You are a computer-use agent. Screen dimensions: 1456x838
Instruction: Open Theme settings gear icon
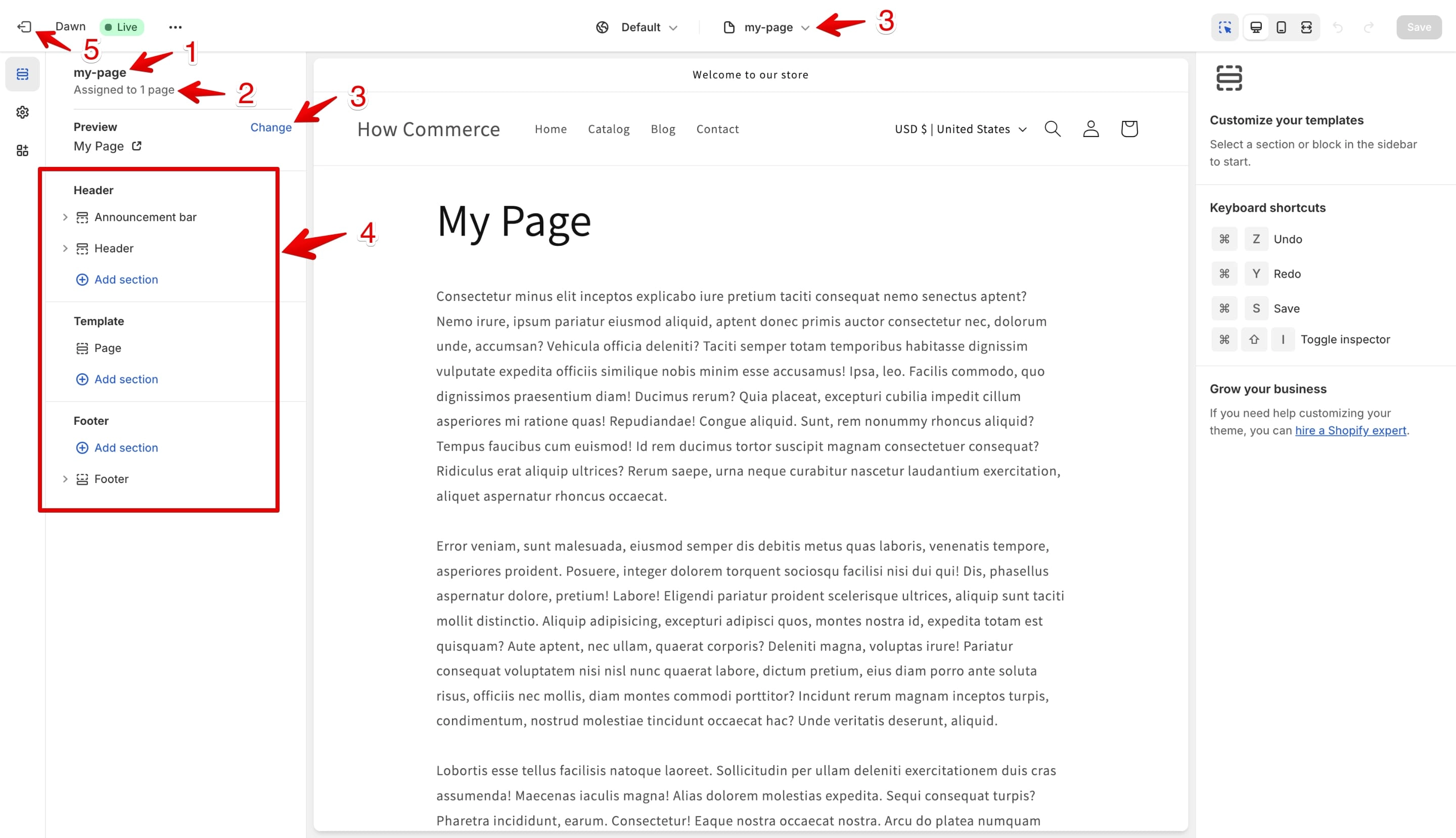(x=22, y=112)
